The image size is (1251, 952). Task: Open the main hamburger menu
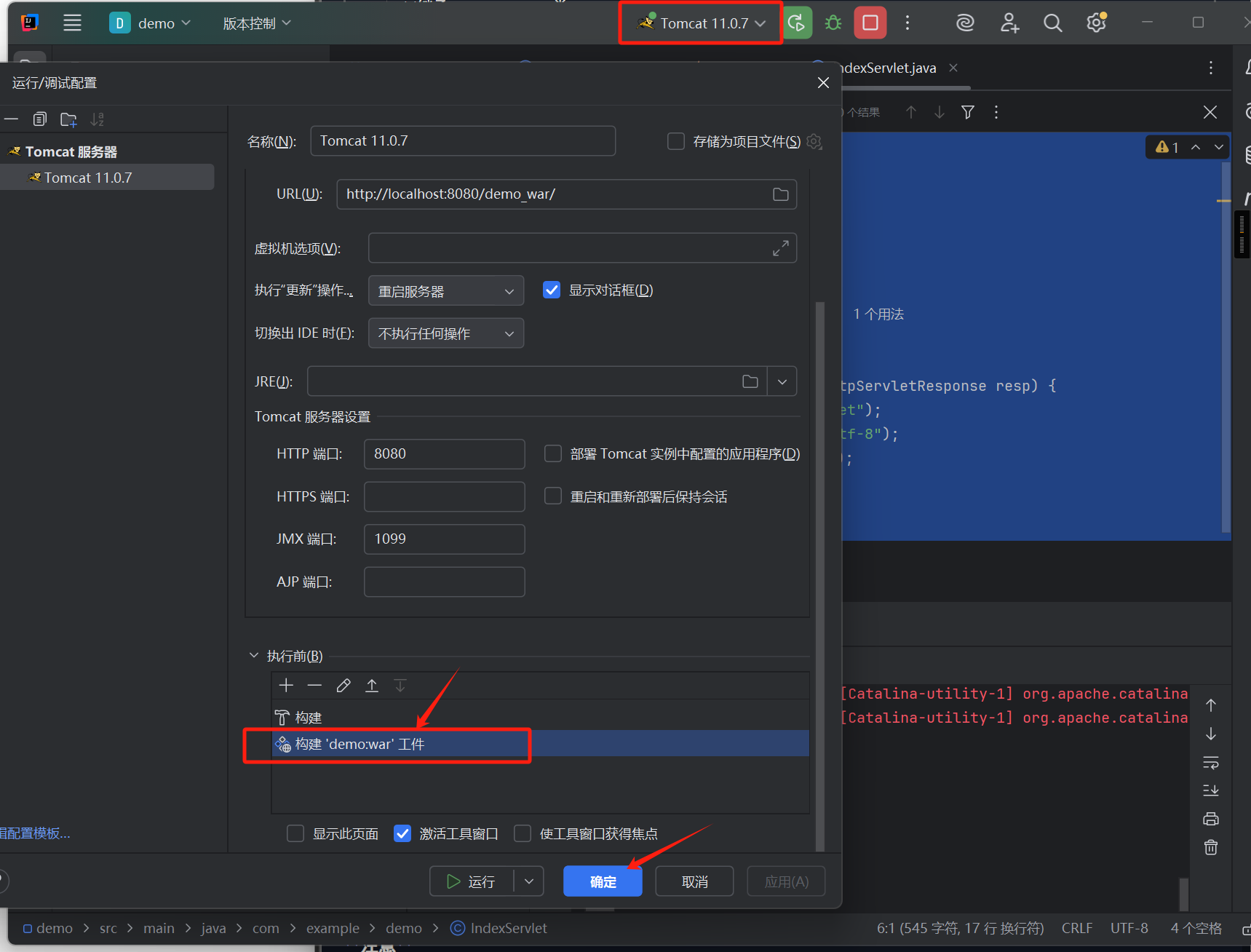click(72, 23)
